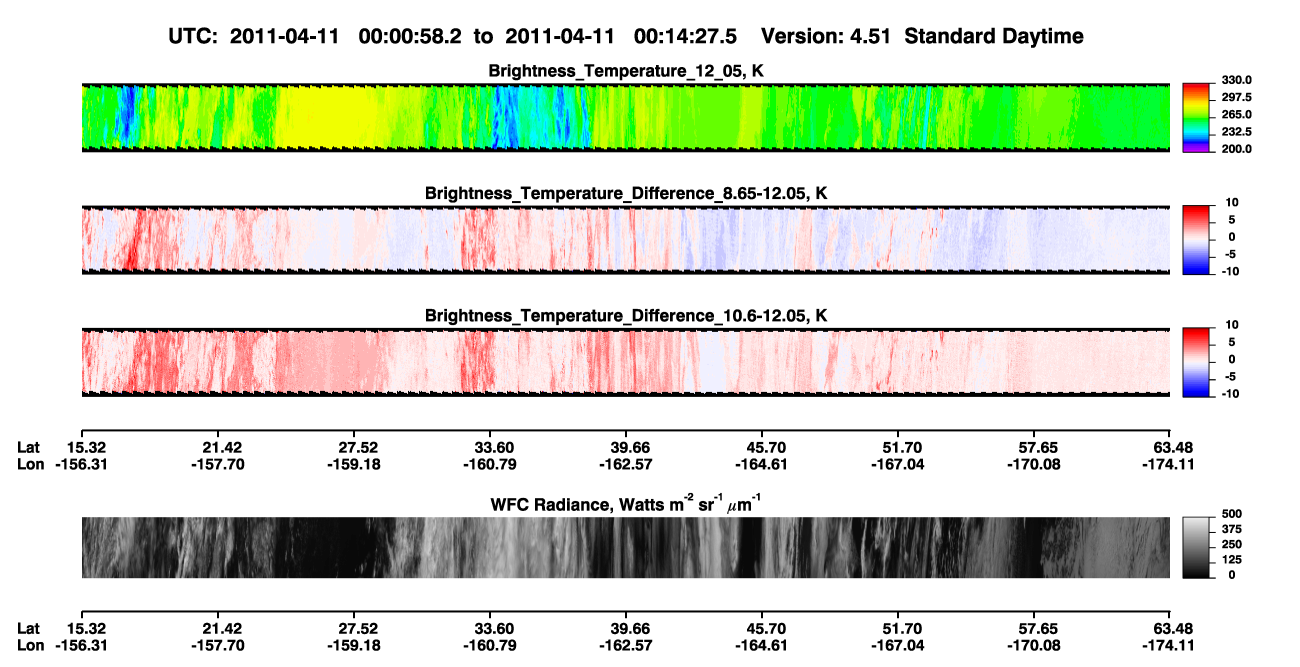Click Lat 33.60 under the 10.6-12.05 panel

click(494, 447)
